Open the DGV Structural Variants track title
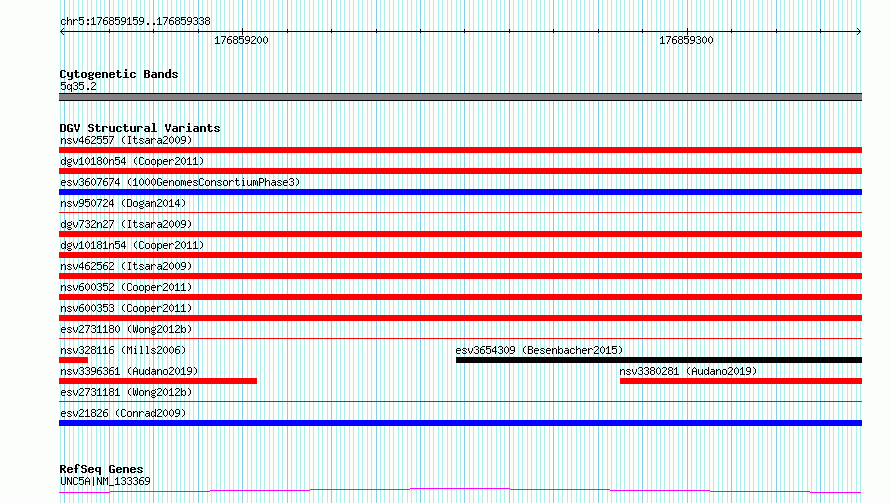The height and width of the screenshot is (503, 890). (140, 128)
